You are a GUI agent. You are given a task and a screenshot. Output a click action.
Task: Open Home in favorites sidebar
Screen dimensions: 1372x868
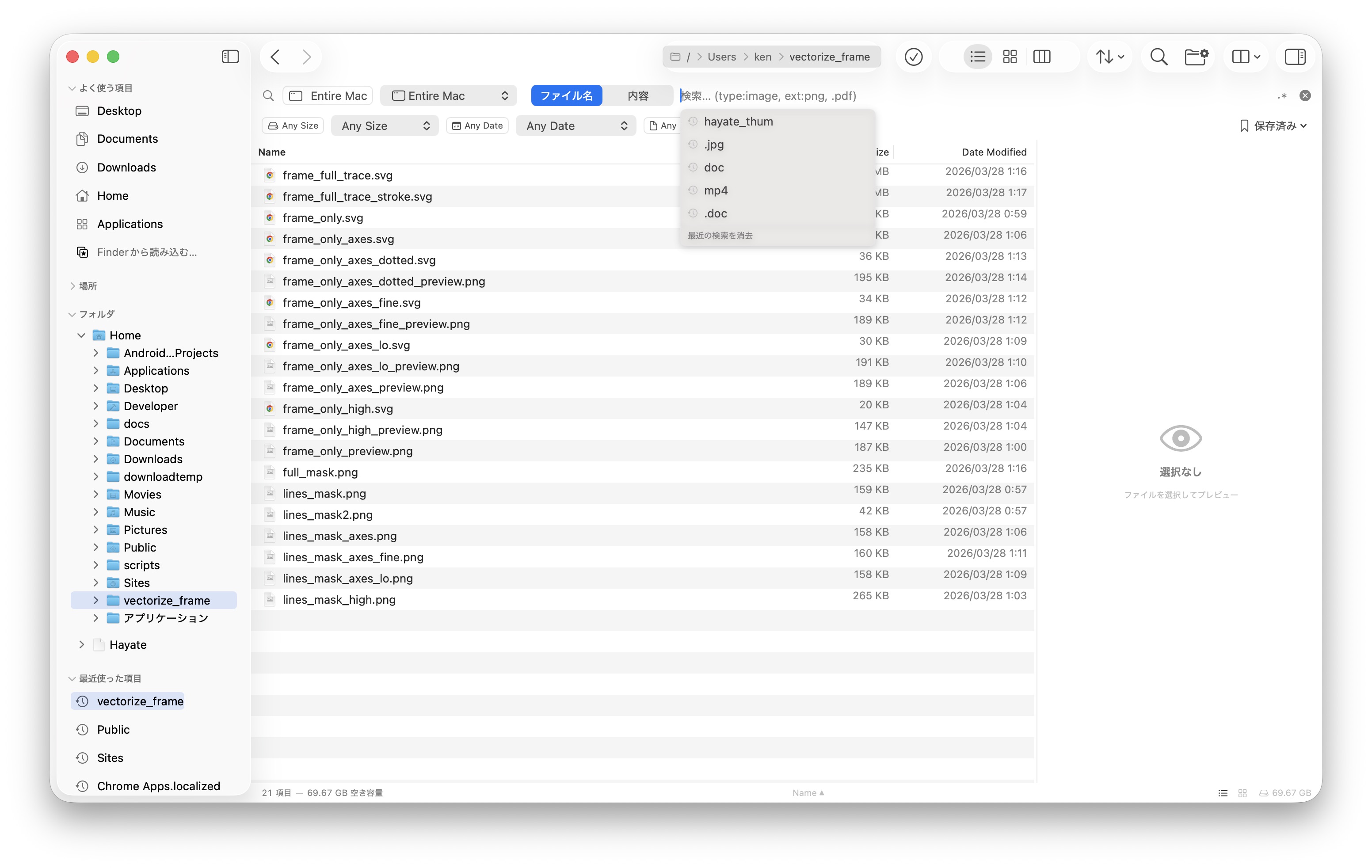click(x=154, y=195)
